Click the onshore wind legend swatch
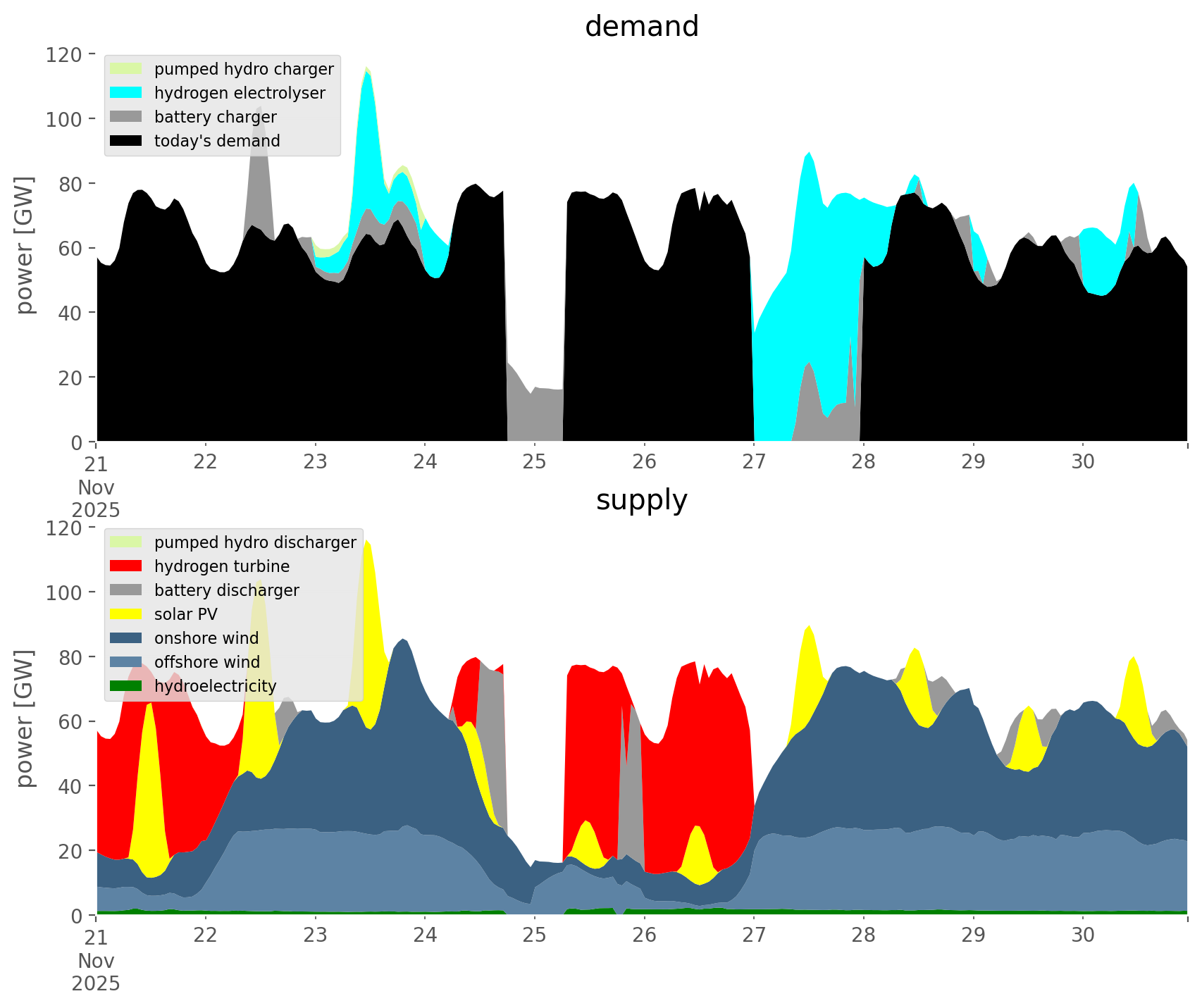 pos(126,638)
